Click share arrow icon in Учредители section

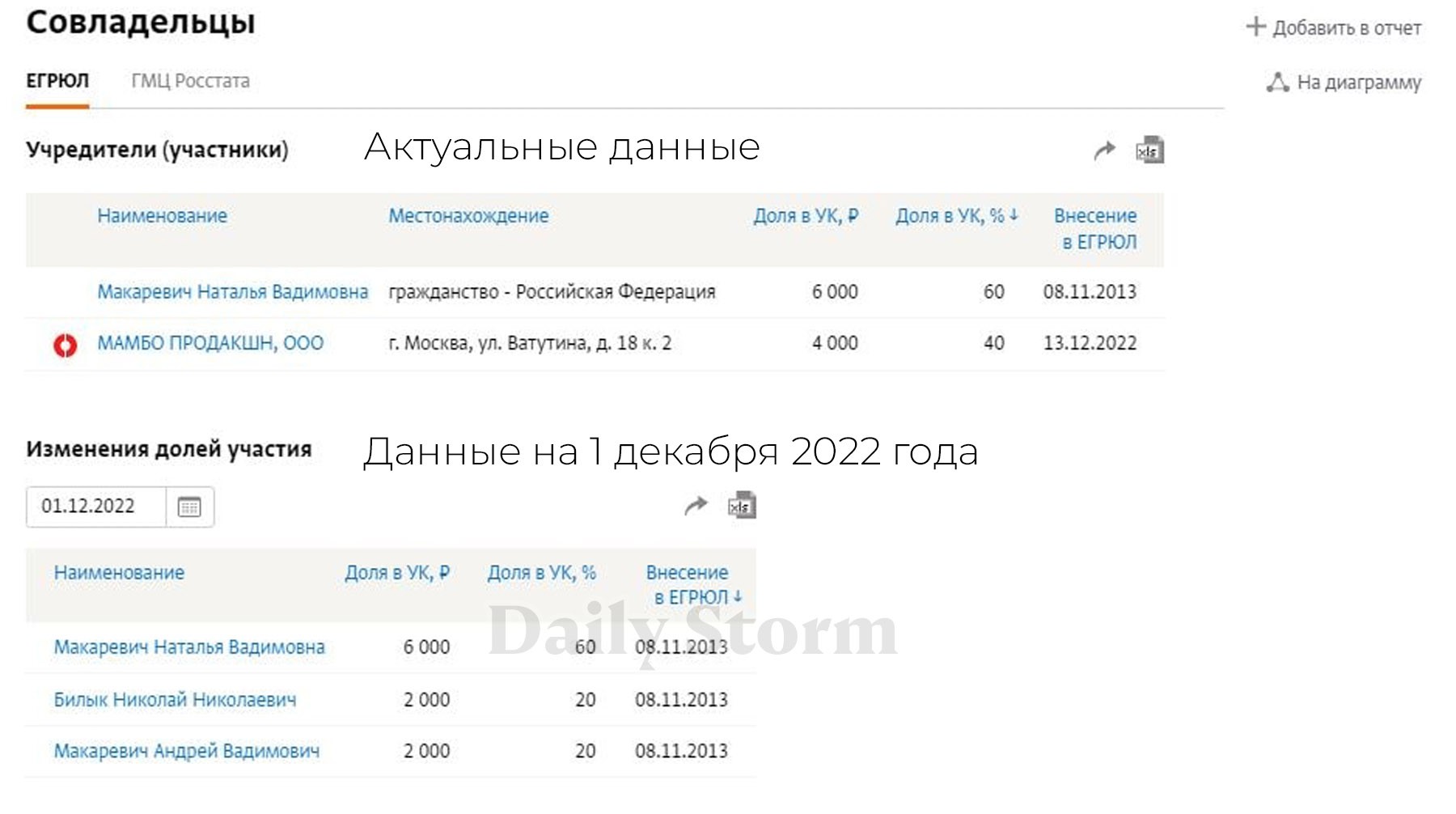click(1104, 151)
